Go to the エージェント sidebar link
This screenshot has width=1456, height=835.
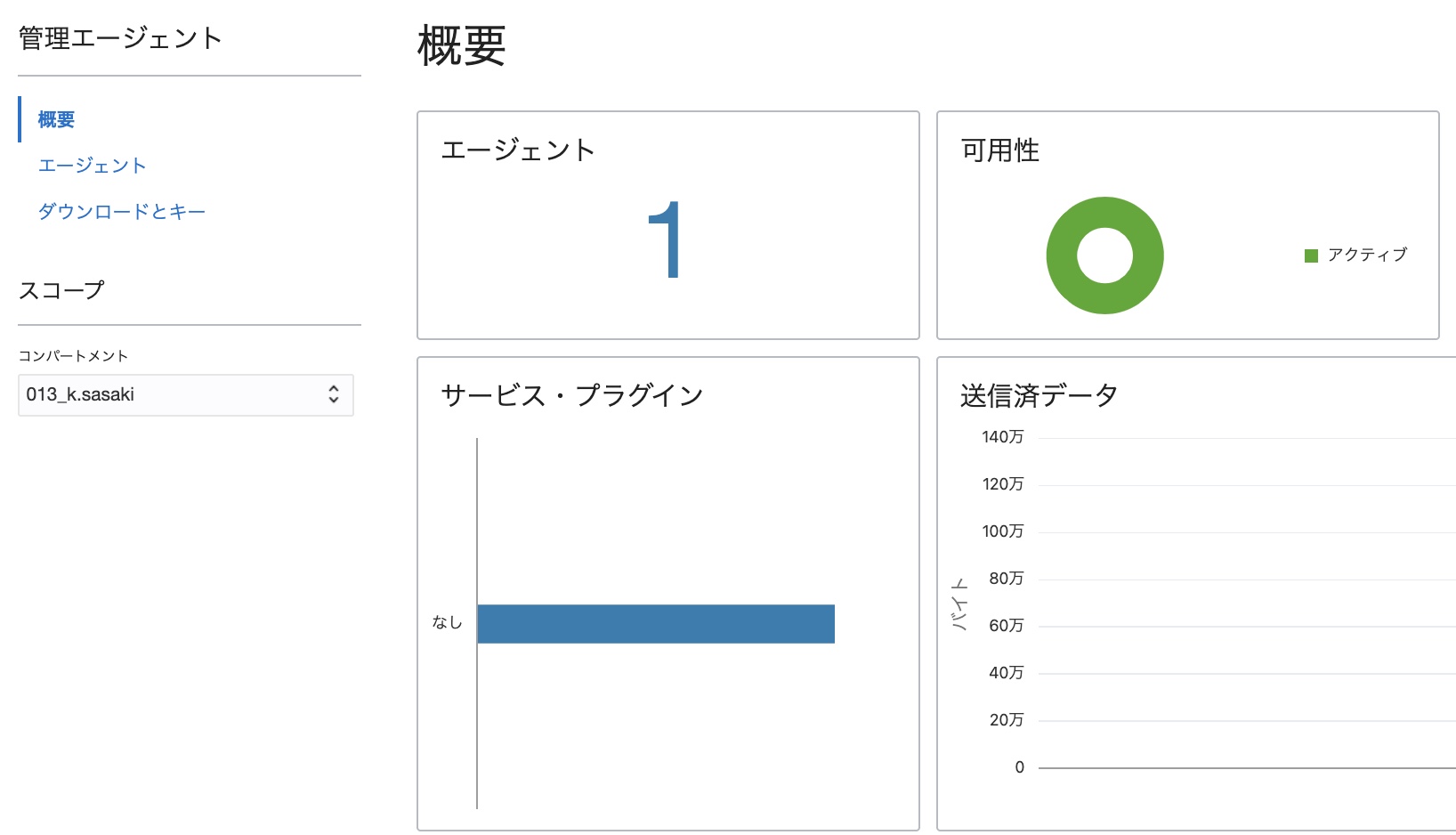point(92,166)
